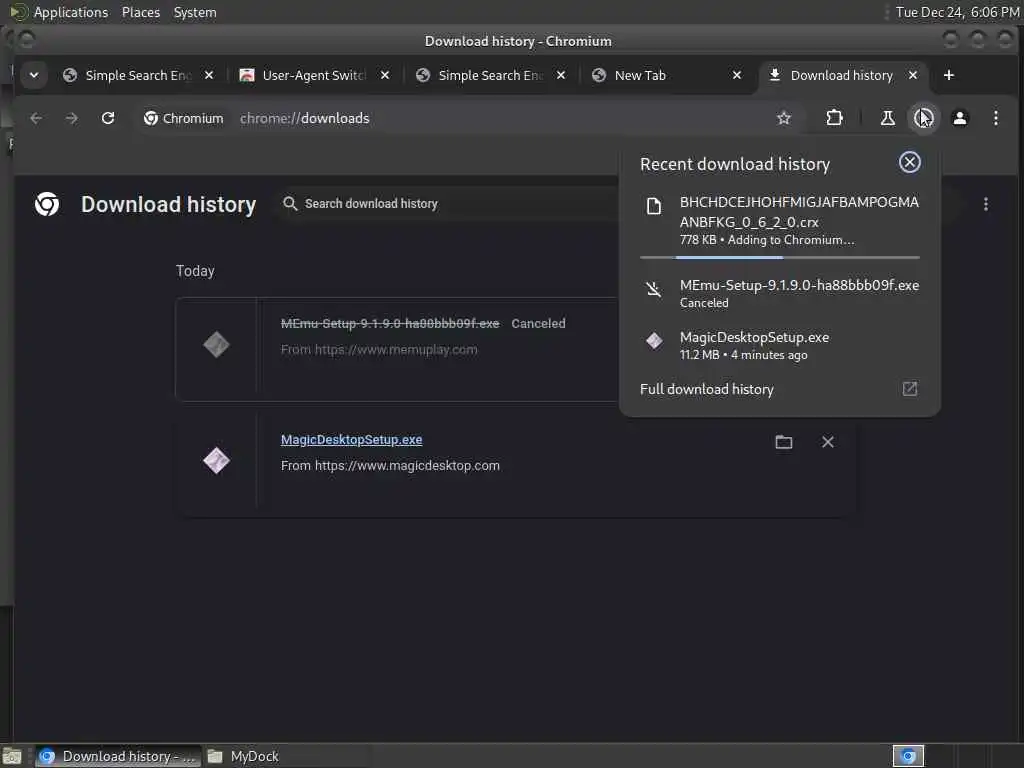Click the From https://www.magicdesktop.com text
The image size is (1024, 768).
click(390, 466)
